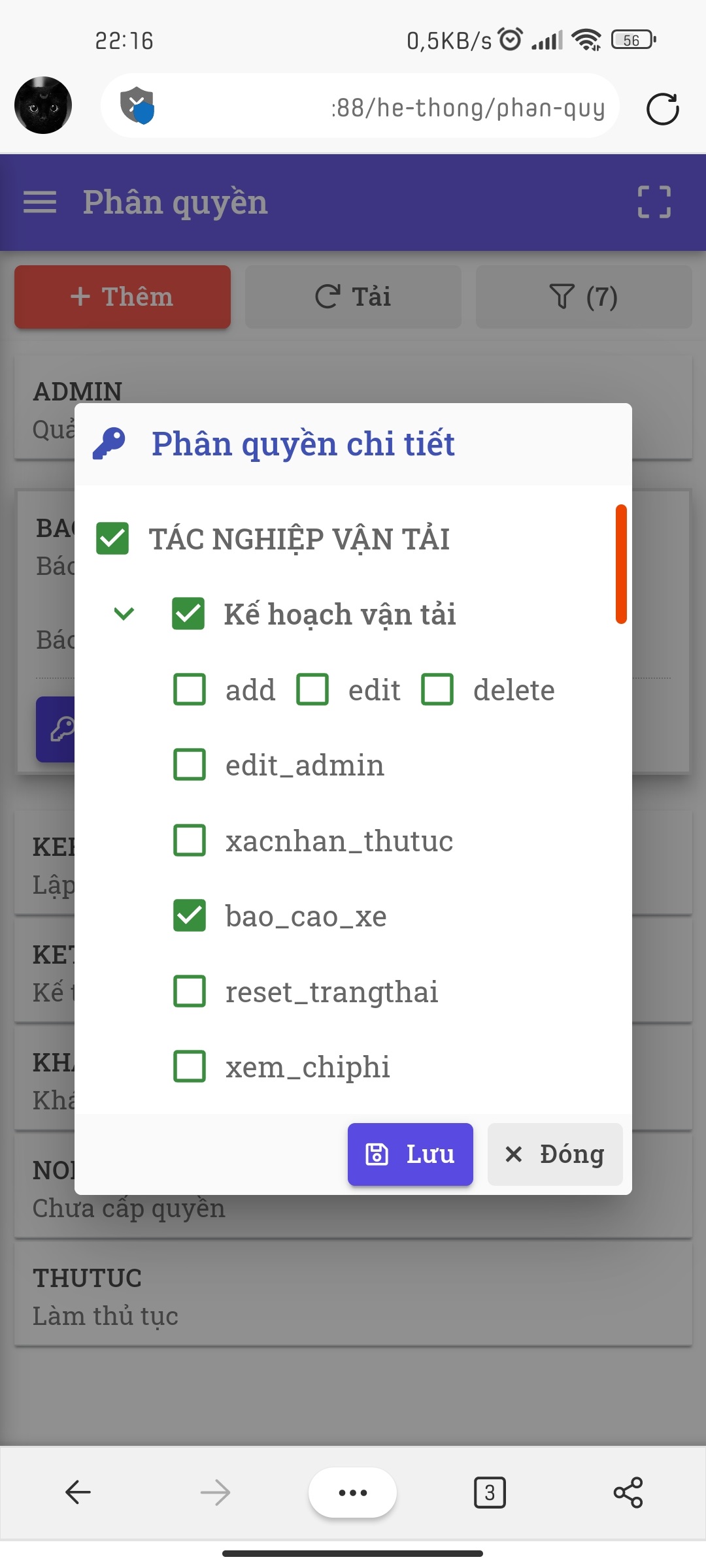Viewport: 706px width, 1568px height.
Task: Close the dialog with Đóng
Action: [555, 1154]
